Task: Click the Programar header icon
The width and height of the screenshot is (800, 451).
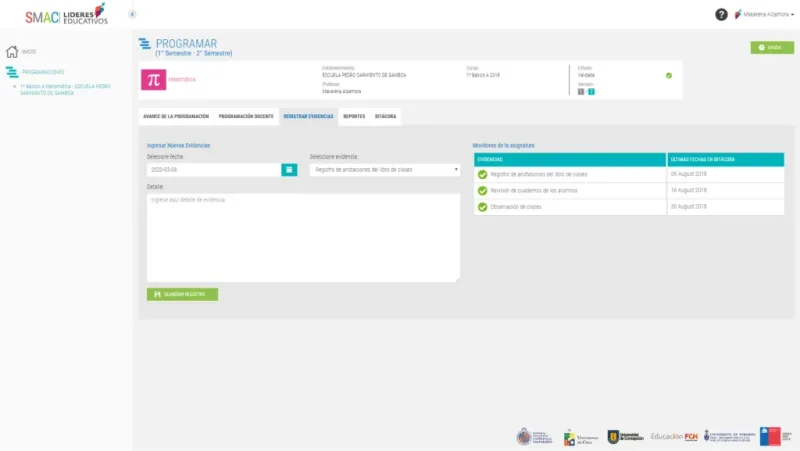Action: point(144,44)
